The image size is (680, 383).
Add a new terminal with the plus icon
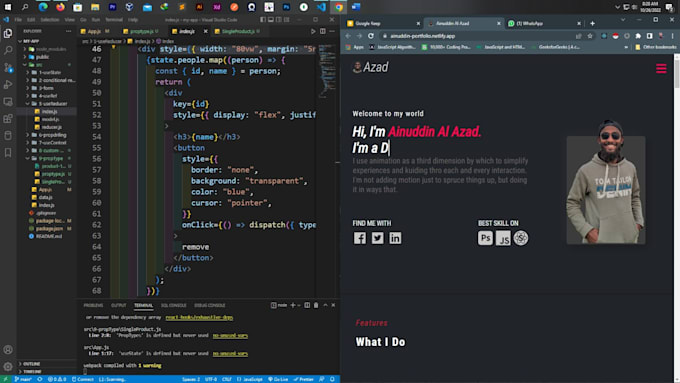[x=293, y=305]
